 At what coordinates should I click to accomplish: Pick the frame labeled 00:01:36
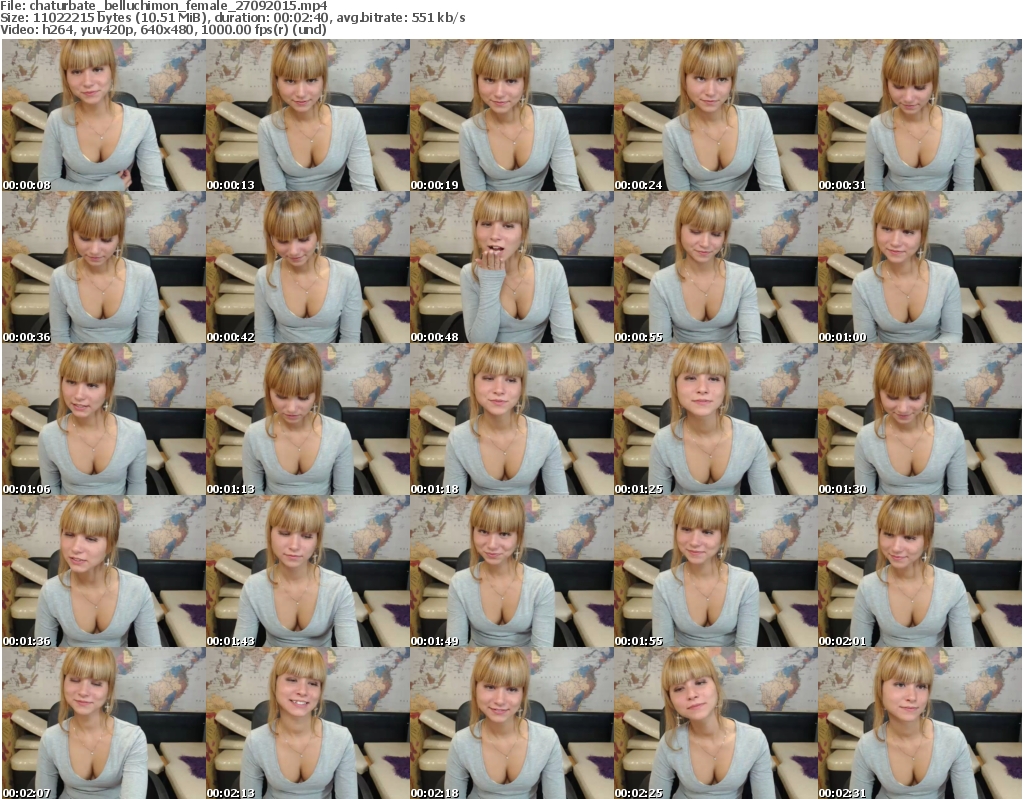point(104,572)
